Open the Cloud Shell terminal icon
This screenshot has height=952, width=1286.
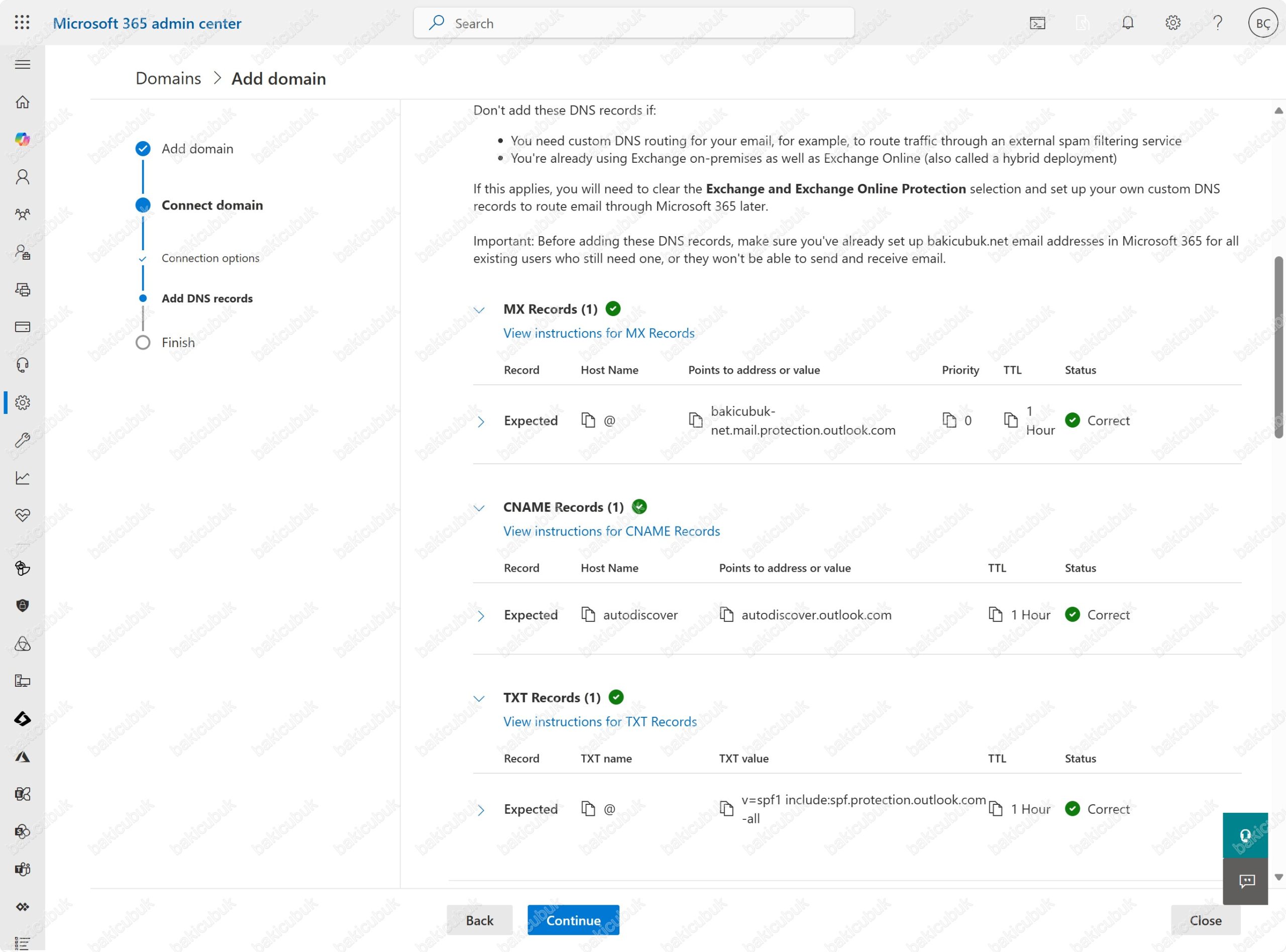coord(1037,23)
